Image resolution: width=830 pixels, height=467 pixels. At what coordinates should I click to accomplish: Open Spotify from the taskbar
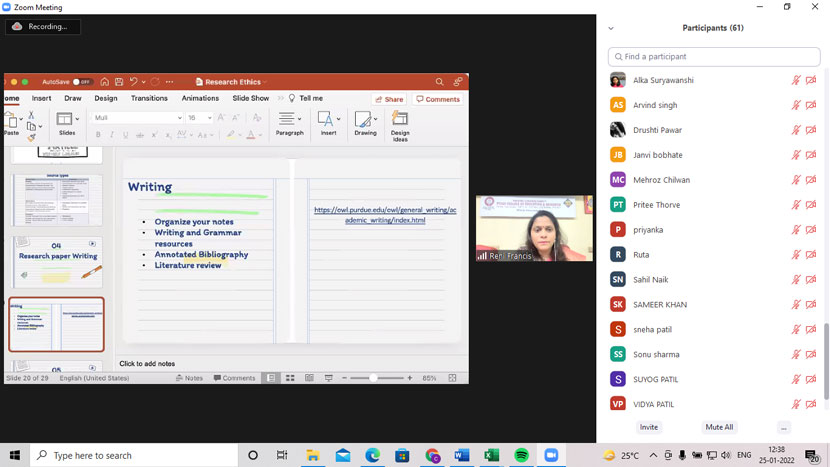click(x=521, y=455)
